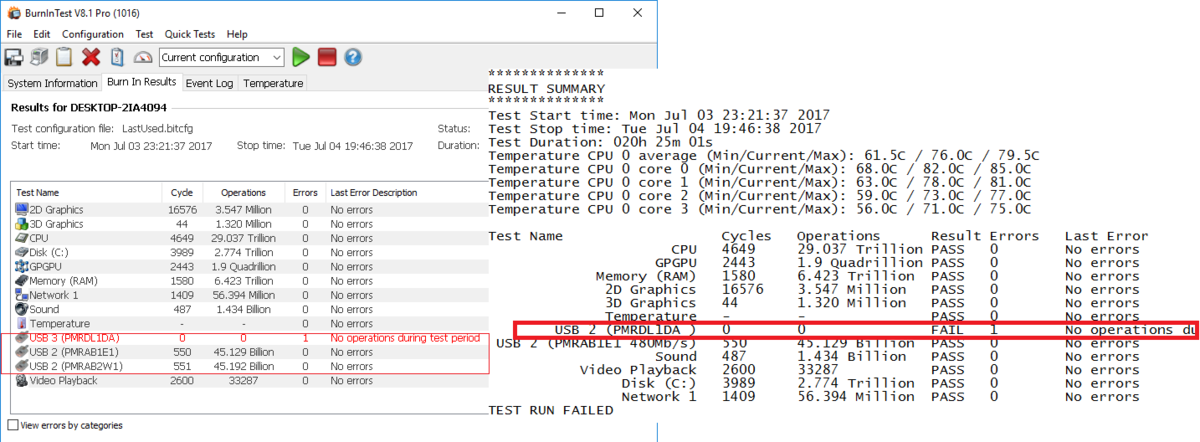1200x442 pixels.
Task: Enable View errors by categories checkbox
Action: pos(14,425)
